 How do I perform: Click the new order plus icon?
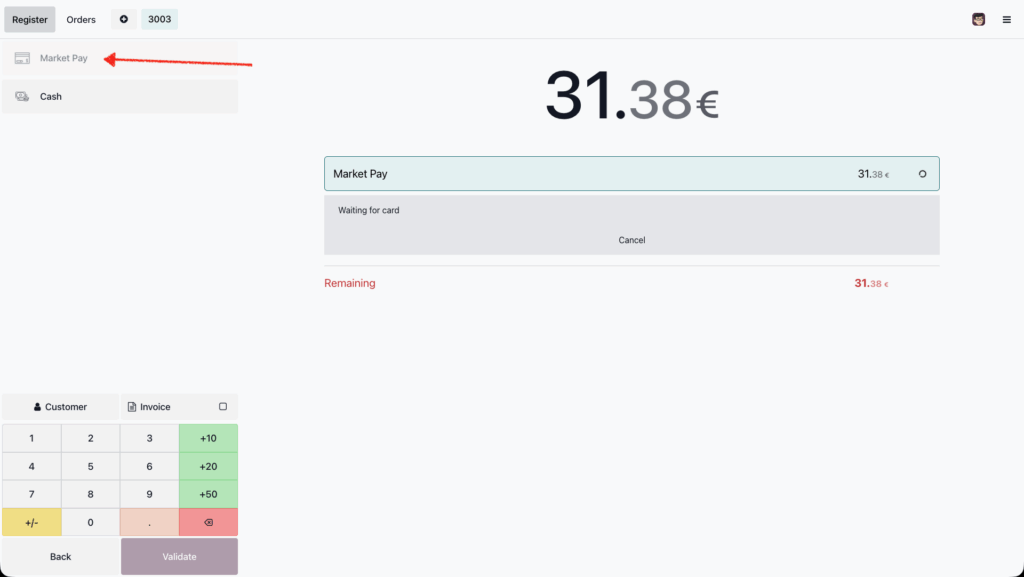123,19
